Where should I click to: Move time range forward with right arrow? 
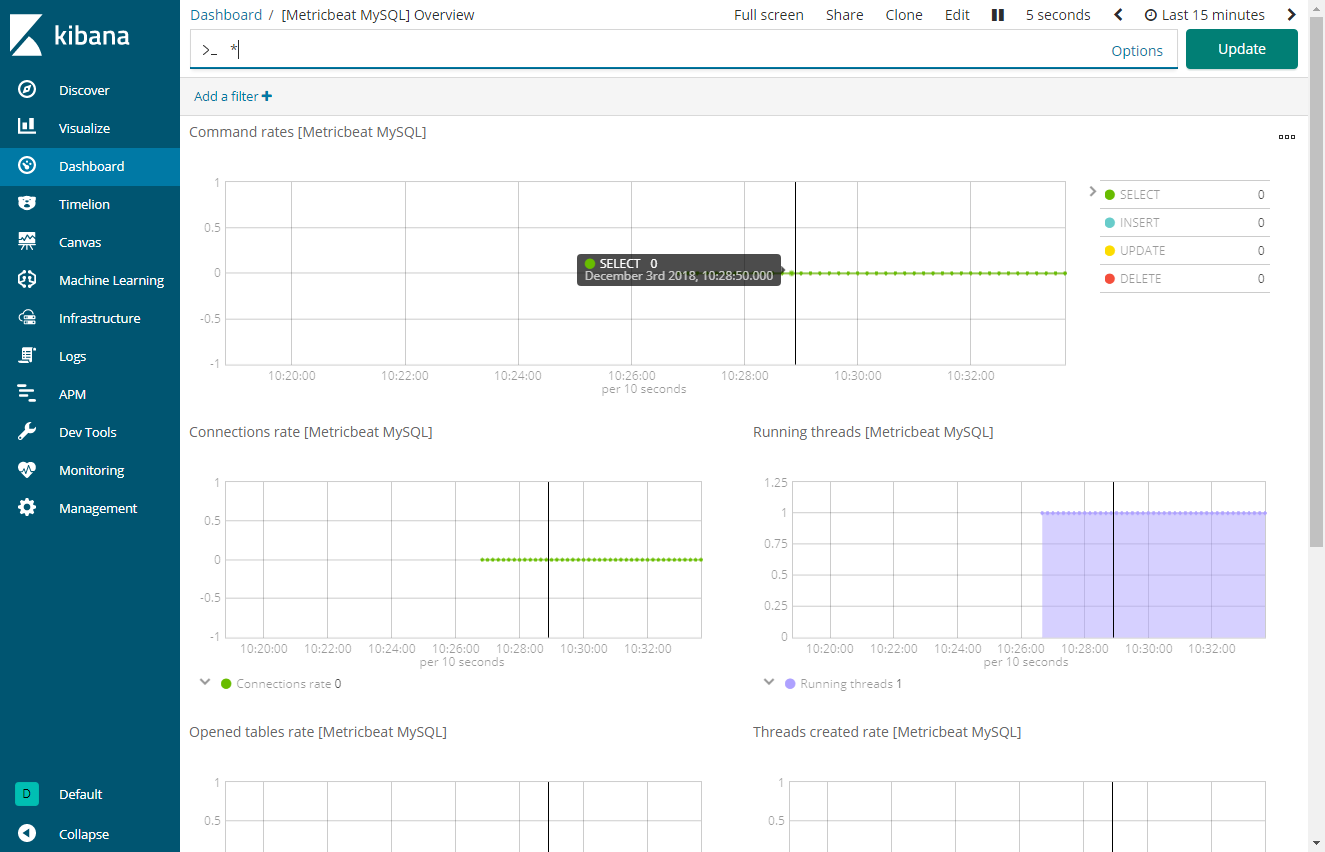tap(1292, 15)
